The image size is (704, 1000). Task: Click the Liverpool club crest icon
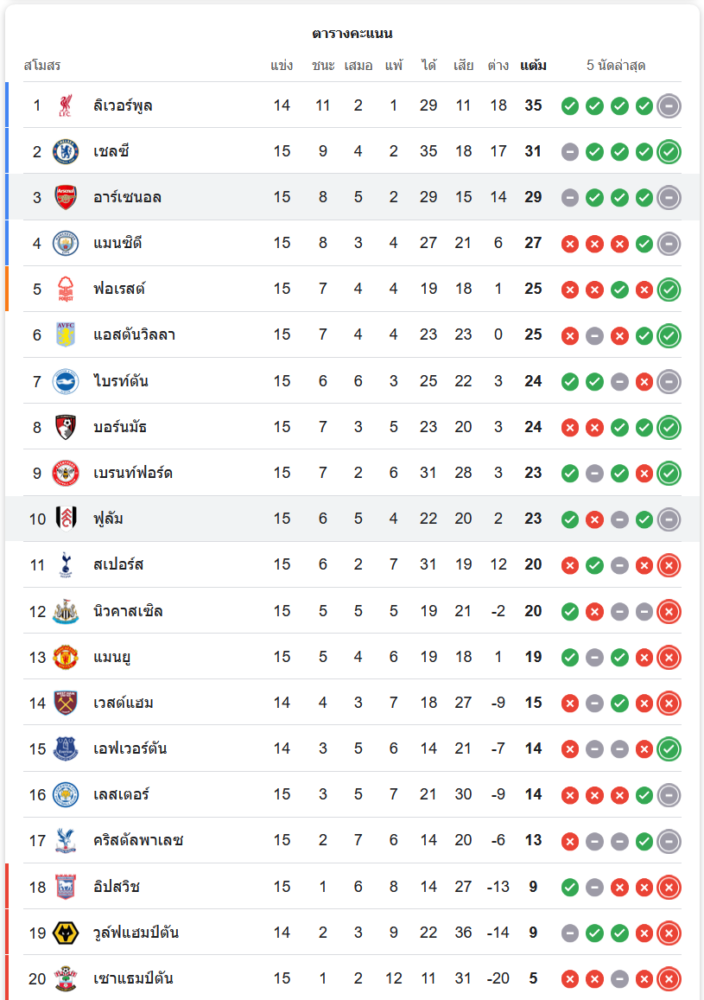pyautogui.click(x=65, y=105)
